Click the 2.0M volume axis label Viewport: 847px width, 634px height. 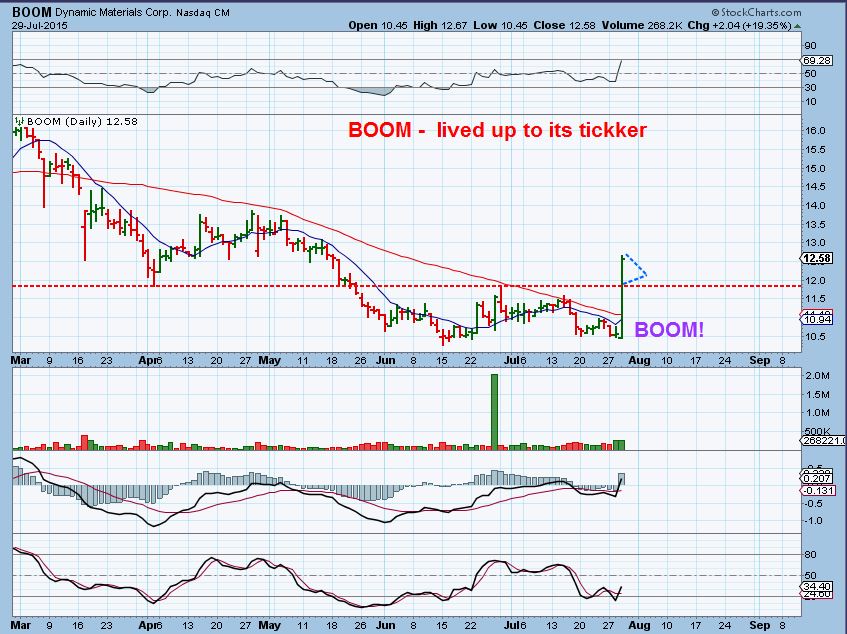click(x=817, y=376)
